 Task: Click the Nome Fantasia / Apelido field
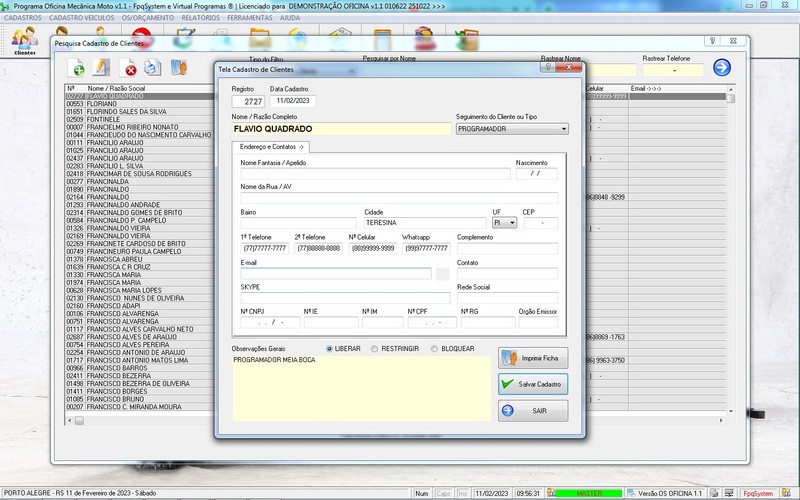coord(375,173)
